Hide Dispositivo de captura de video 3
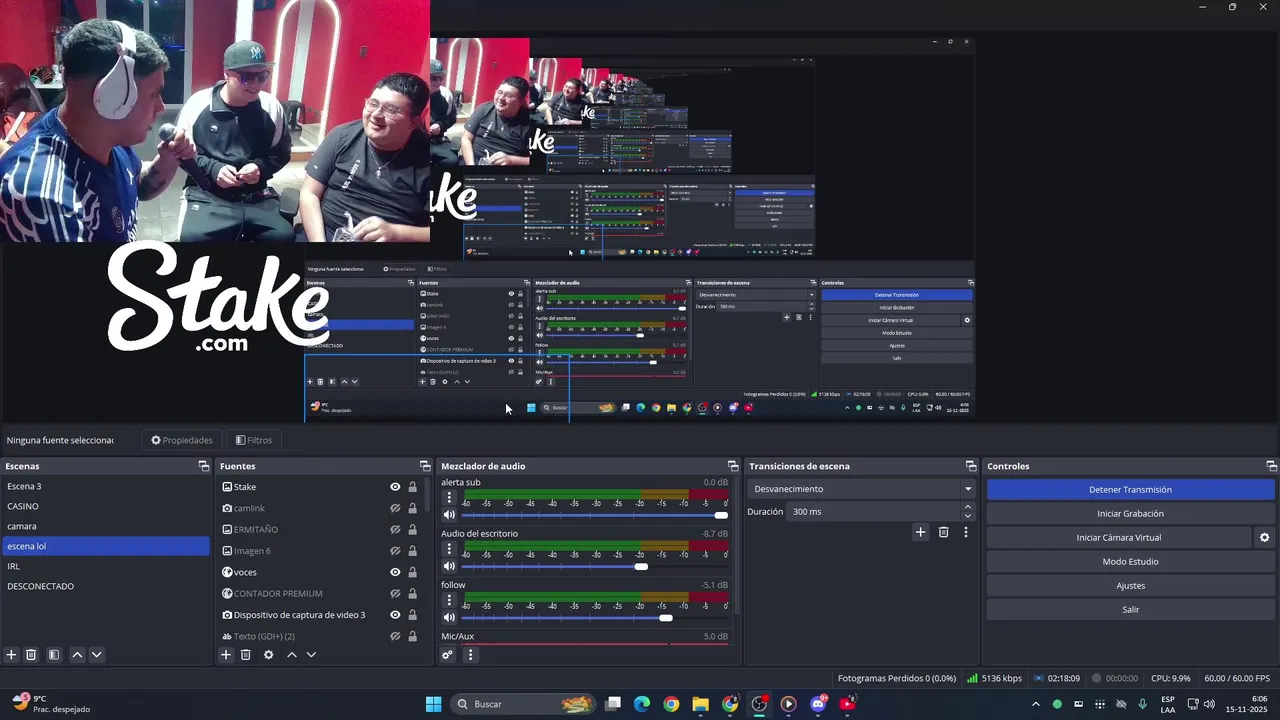Screen dimensions: 1280x720 395,615
